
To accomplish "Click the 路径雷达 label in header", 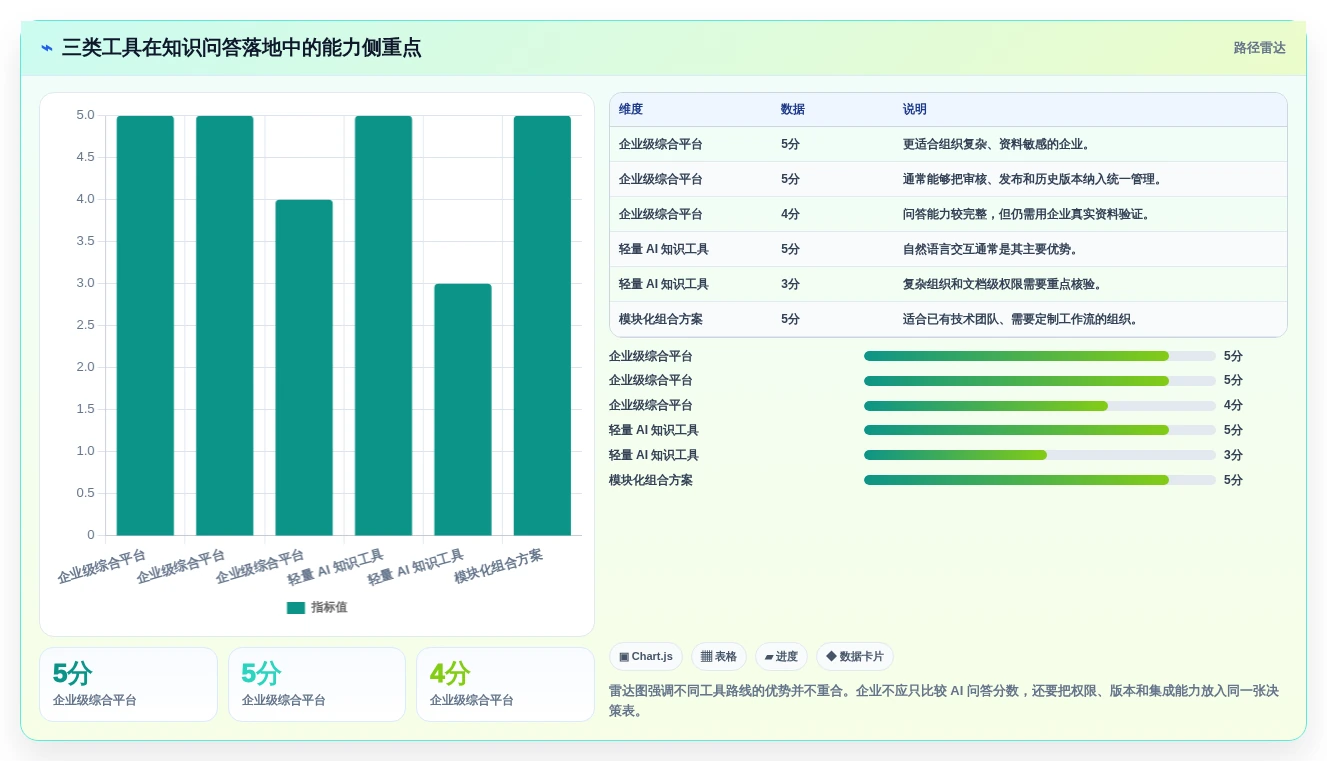I will [x=1259, y=48].
